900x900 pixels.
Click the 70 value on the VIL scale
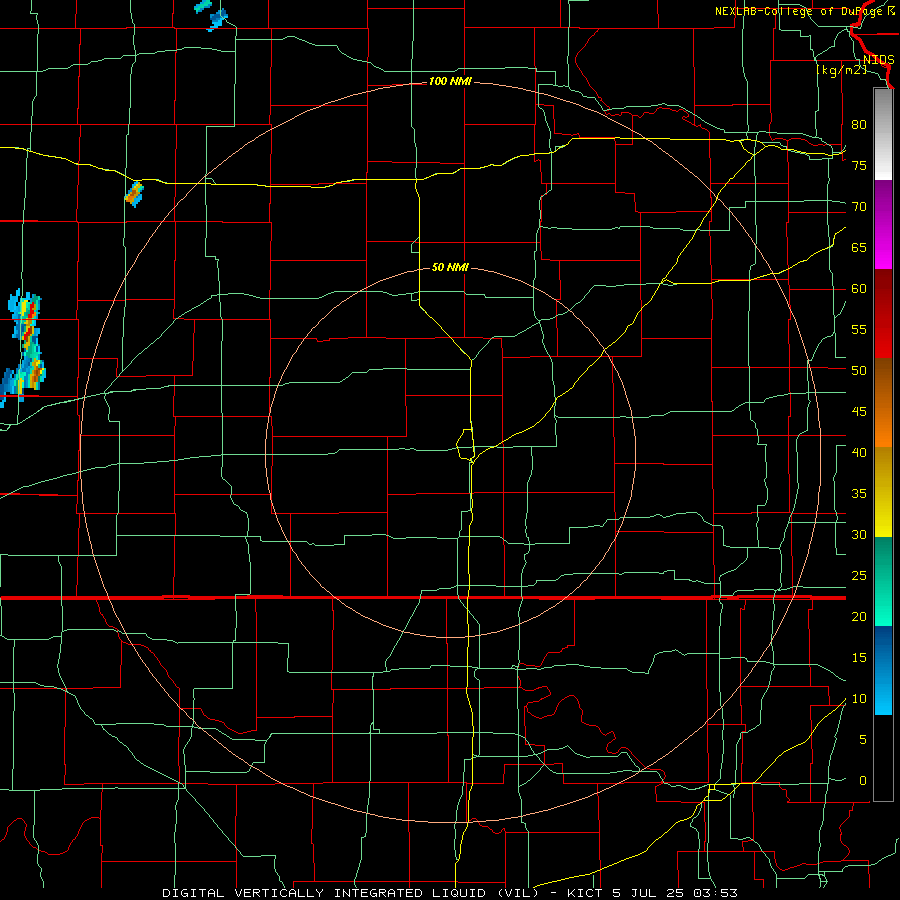point(859,207)
